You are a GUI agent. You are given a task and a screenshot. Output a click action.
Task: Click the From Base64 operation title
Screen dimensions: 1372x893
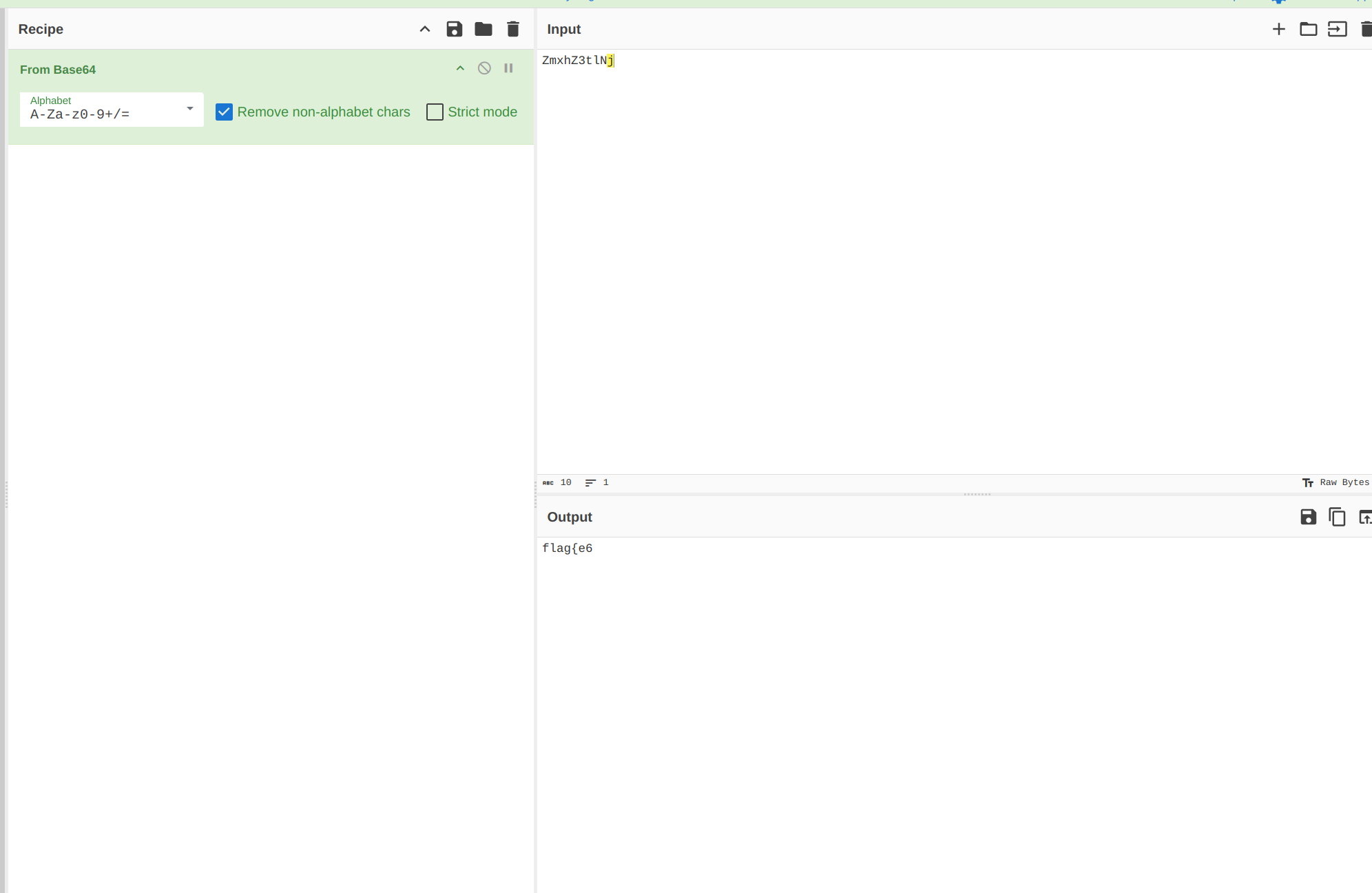58,70
